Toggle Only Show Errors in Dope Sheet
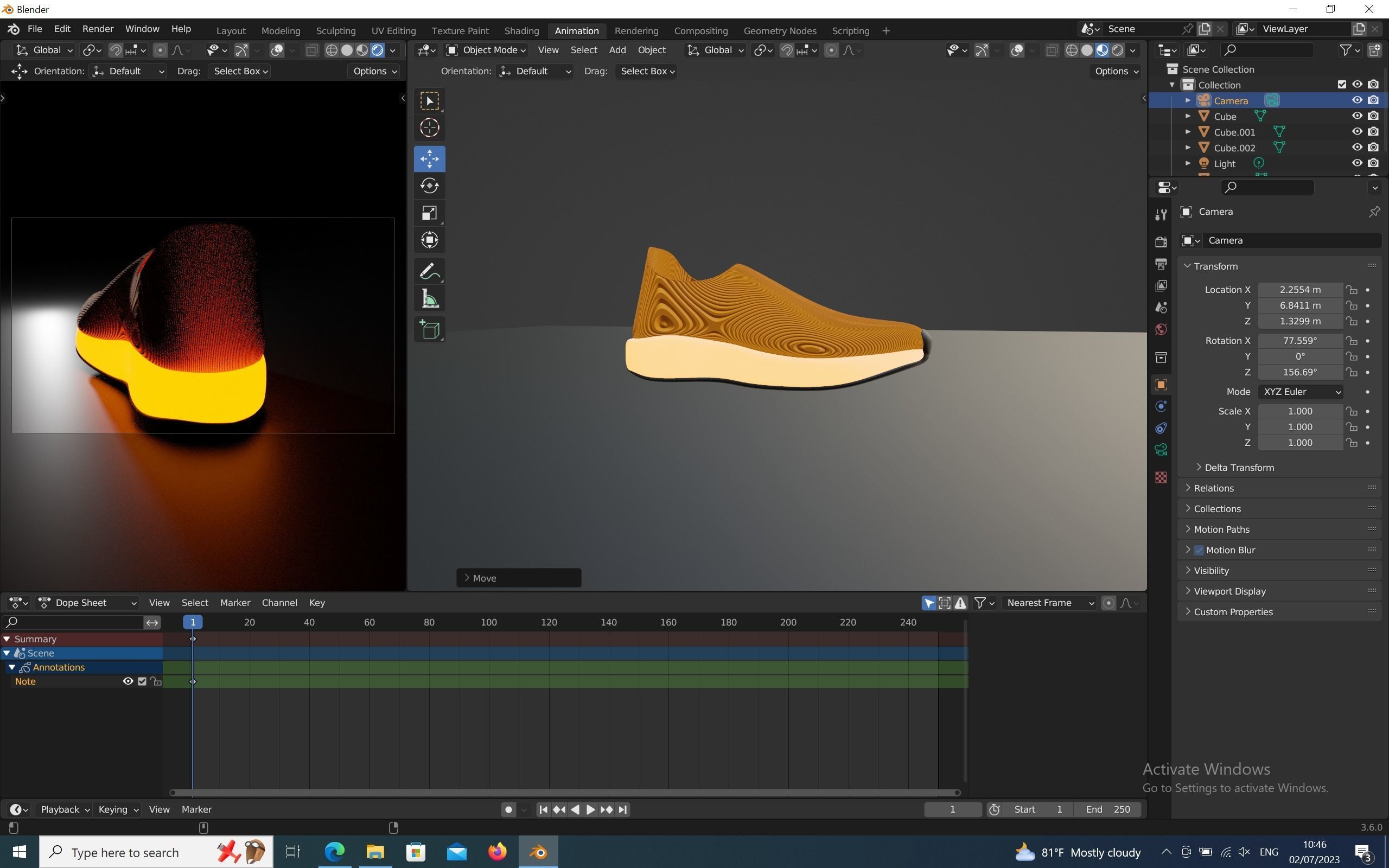Image resolution: width=1389 pixels, height=868 pixels. [x=960, y=603]
